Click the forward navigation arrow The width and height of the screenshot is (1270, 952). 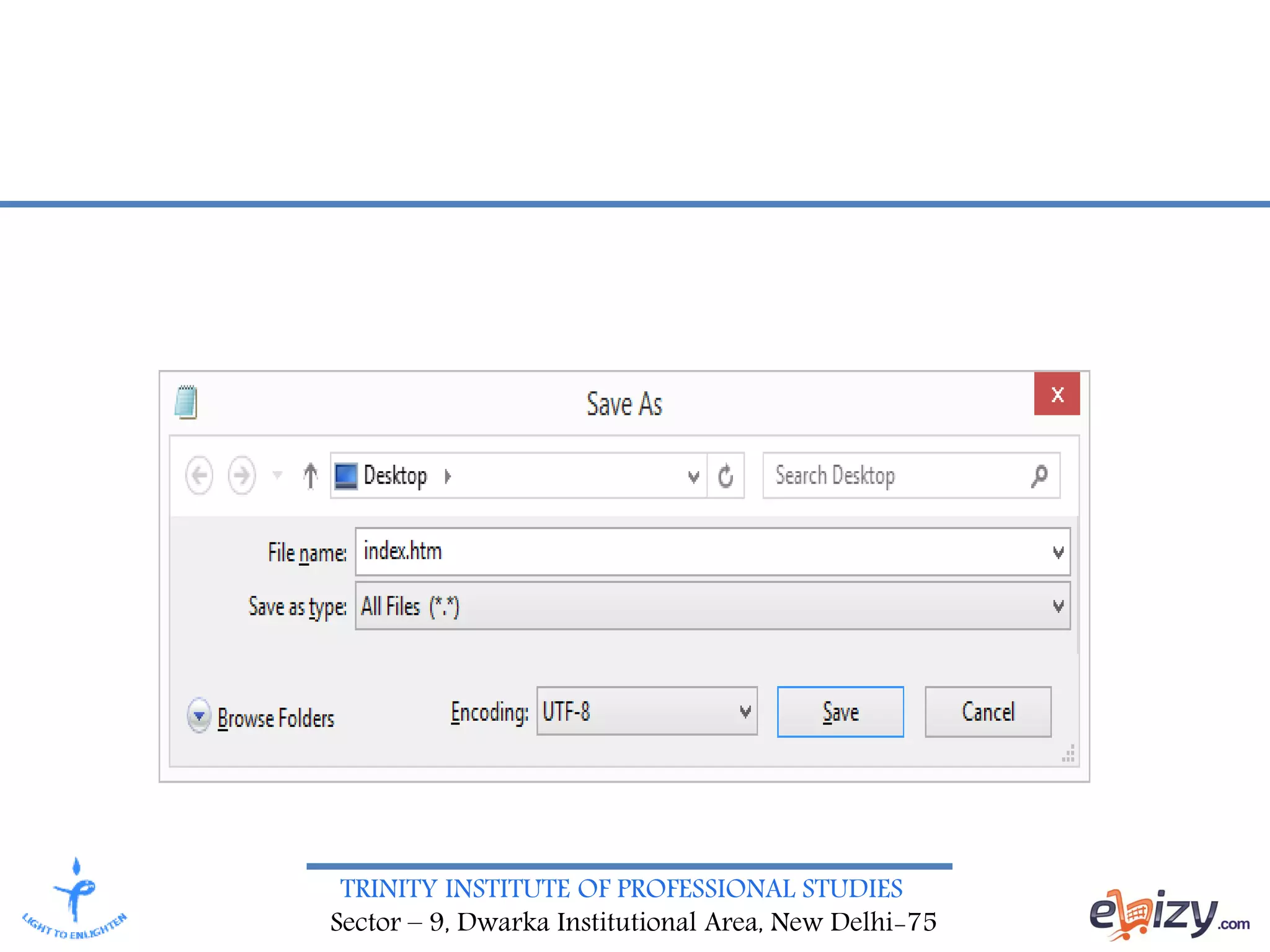pos(241,475)
